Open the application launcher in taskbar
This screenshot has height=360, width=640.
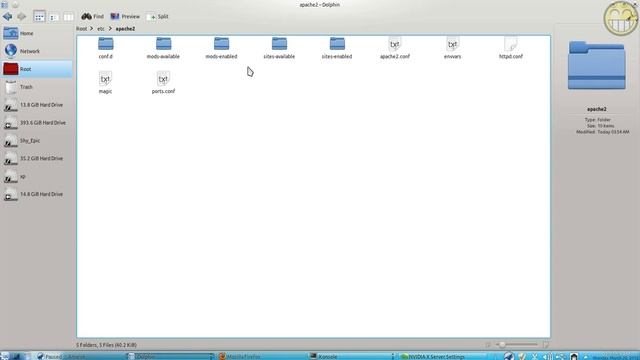tap(5, 356)
